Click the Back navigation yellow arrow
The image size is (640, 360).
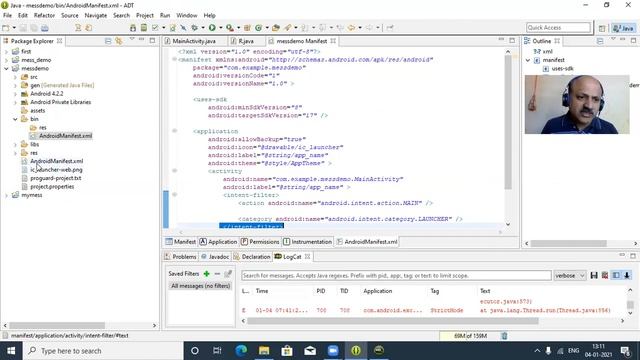(351, 28)
